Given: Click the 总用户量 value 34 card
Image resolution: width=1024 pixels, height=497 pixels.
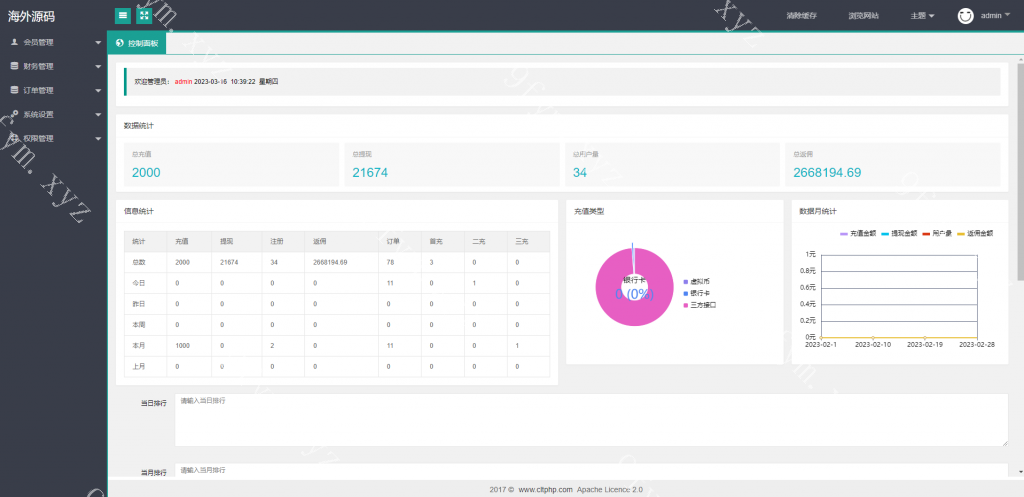Looking at the screenshot, I should pyautogui.click(x=672, y=165).
